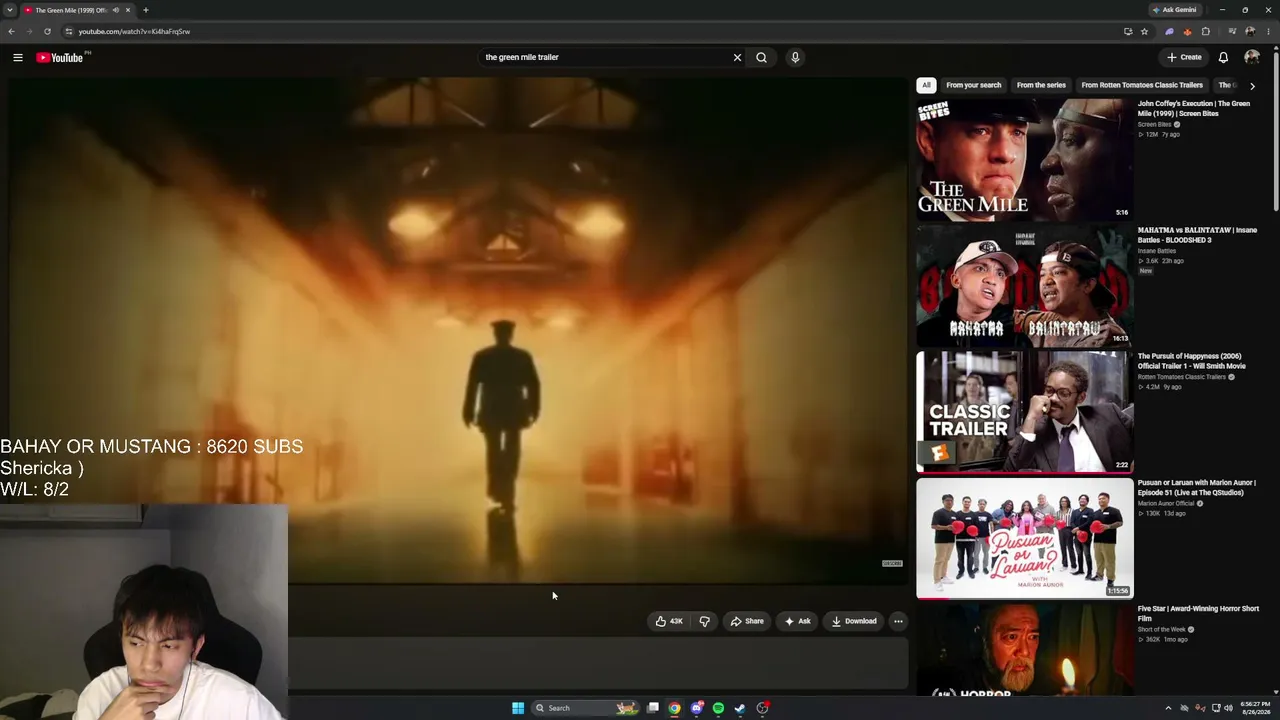Open Chrome from the taskbar
Screen dimensions: 1280x720
point(675,708)
